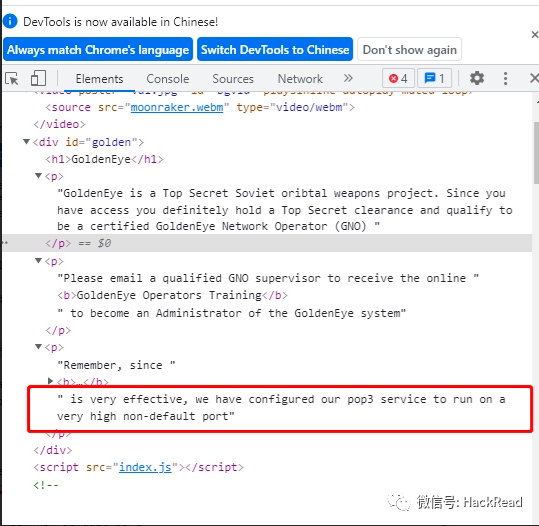The width and height of the screenshot is (539, 526).
Task: Switch to the Console tab
Action: click(167, 79)
